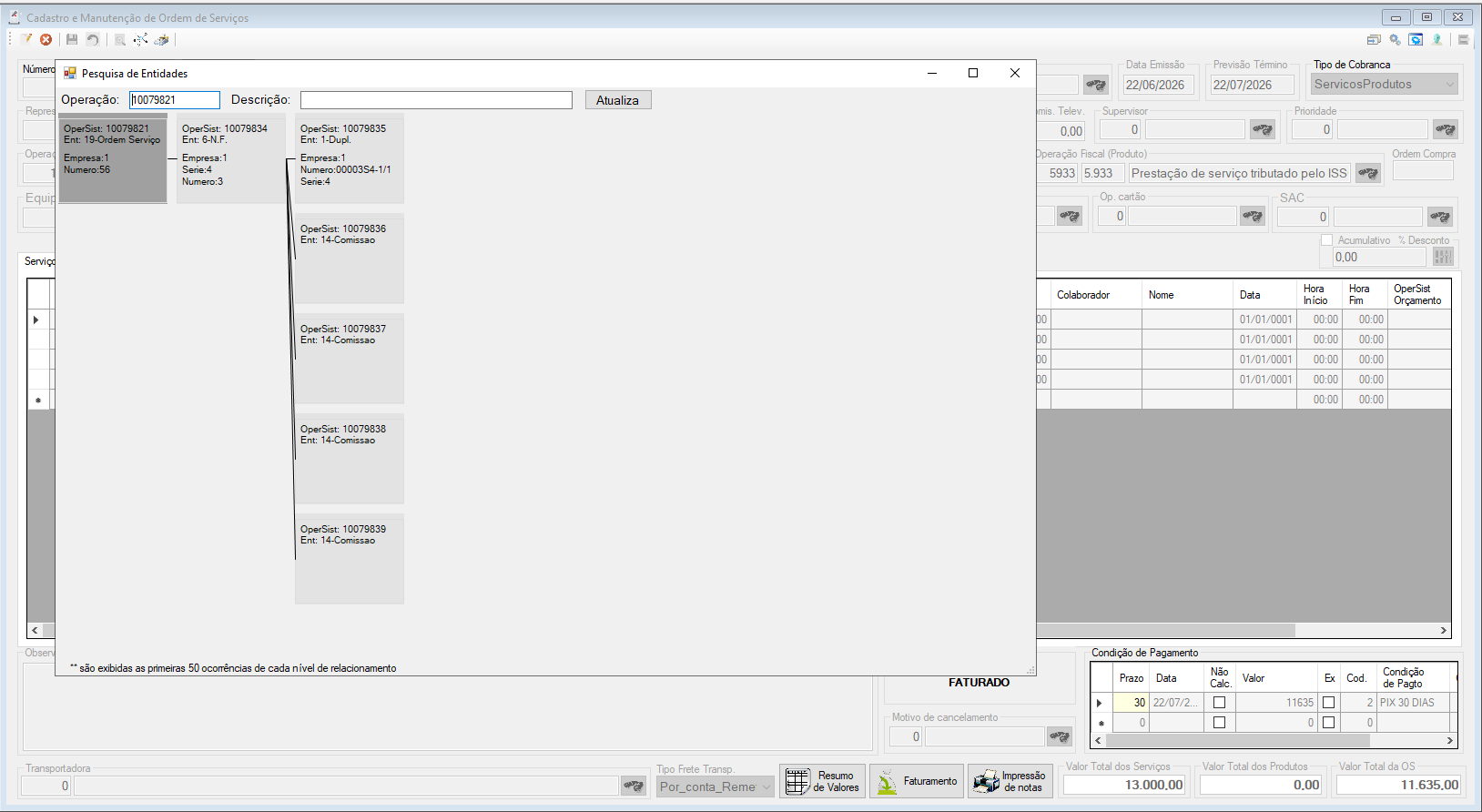Select the OperSist 10079839 Comissao card
The height and width of the screenshot is (812, 1482).
click(350, 560)
